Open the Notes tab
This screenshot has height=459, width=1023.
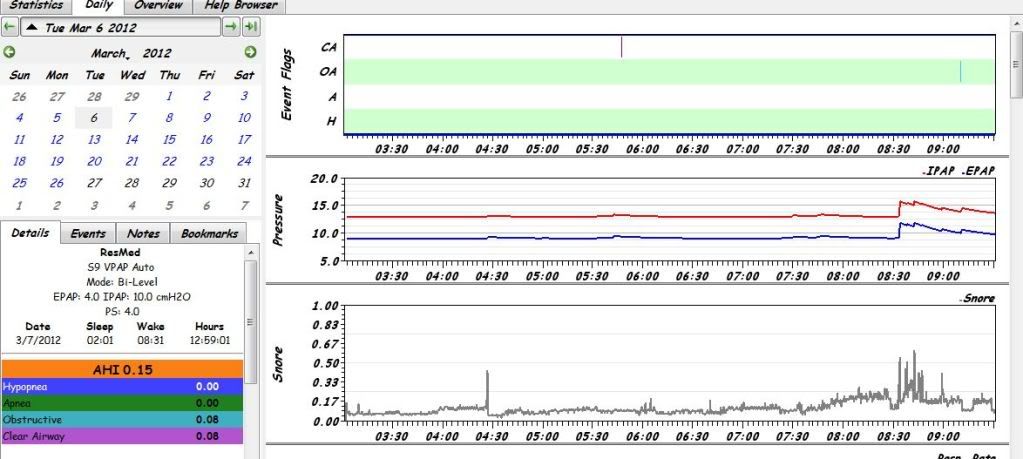click(x=143, y=233)
